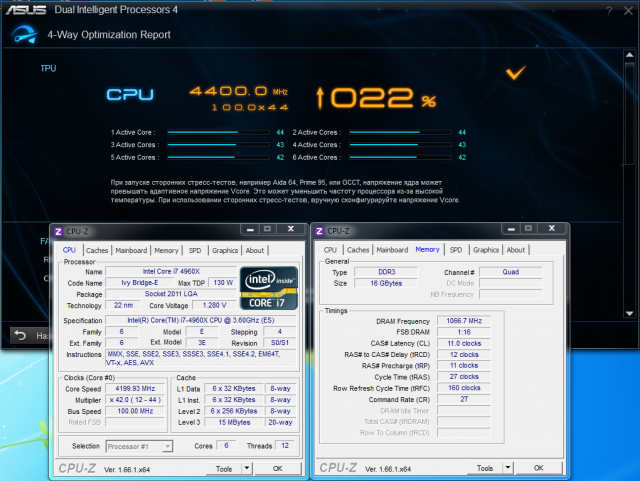
Task: Click the CAS# Latency value '11.0 clocks'
Action: pos(464,343)
